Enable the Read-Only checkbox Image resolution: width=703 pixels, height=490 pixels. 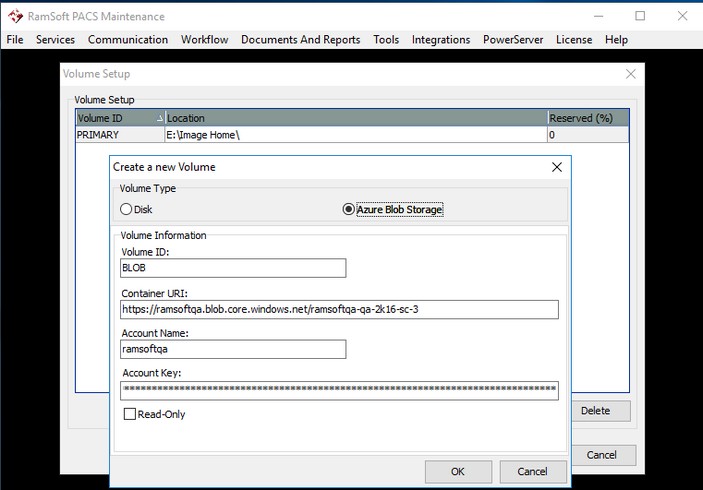click(129, 414)
